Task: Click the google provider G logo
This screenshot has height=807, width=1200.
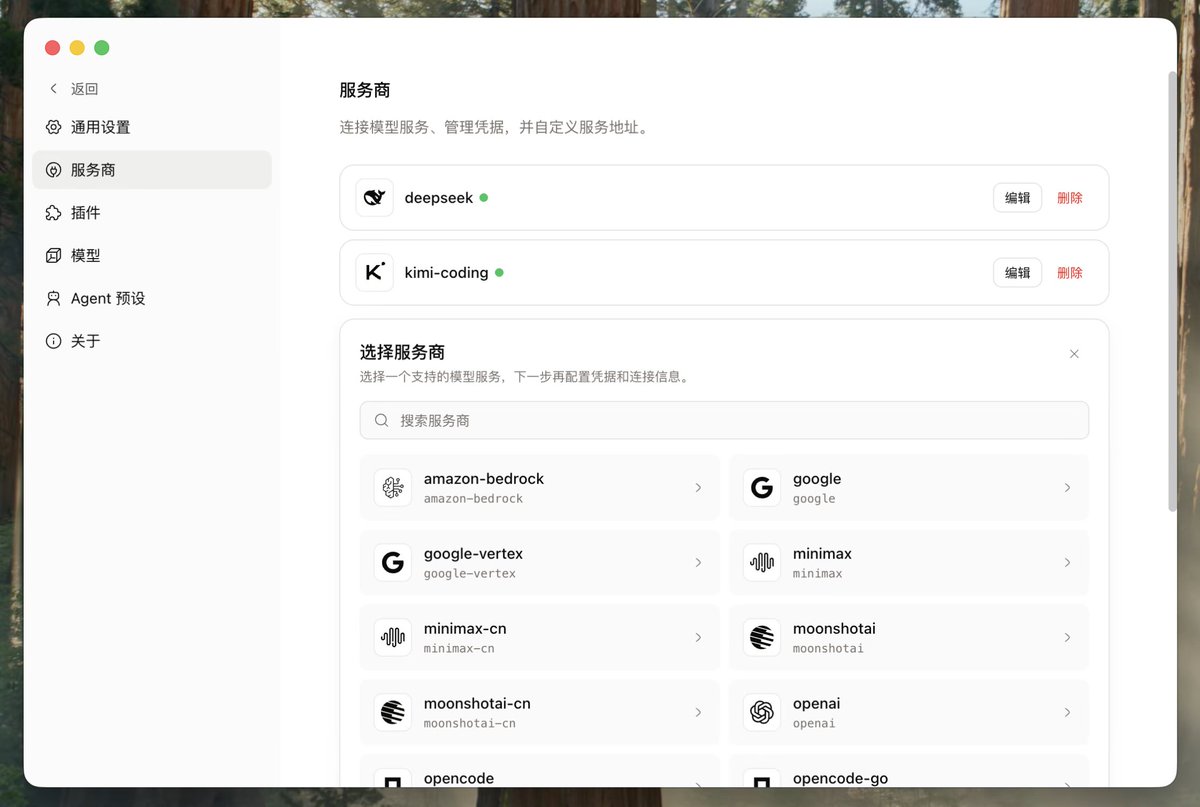Action: point(762,488)
